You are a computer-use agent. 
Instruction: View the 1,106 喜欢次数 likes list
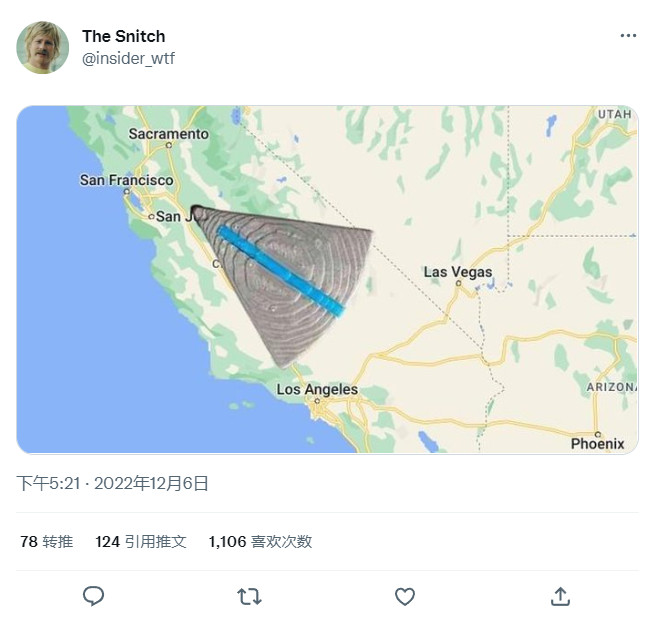point(260,541)
